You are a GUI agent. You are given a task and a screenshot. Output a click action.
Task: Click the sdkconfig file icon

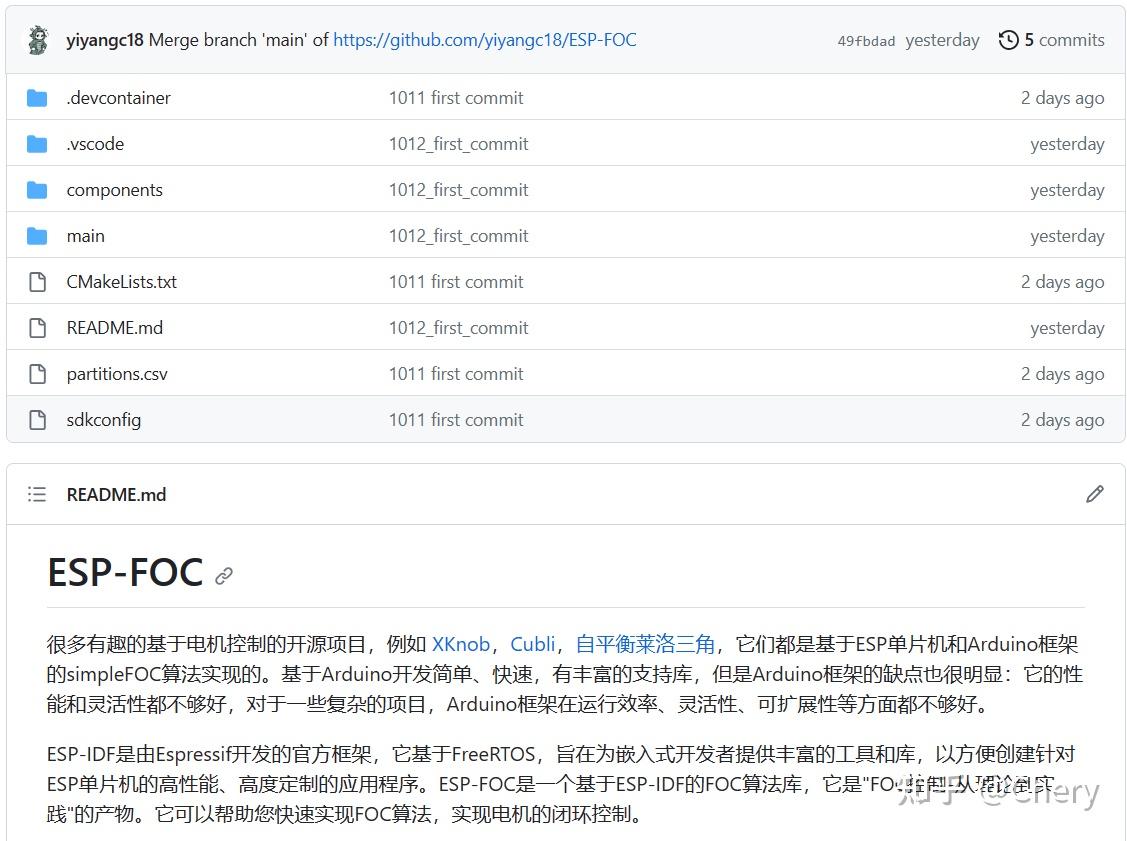pyautogui.click(x=37, y=419)
